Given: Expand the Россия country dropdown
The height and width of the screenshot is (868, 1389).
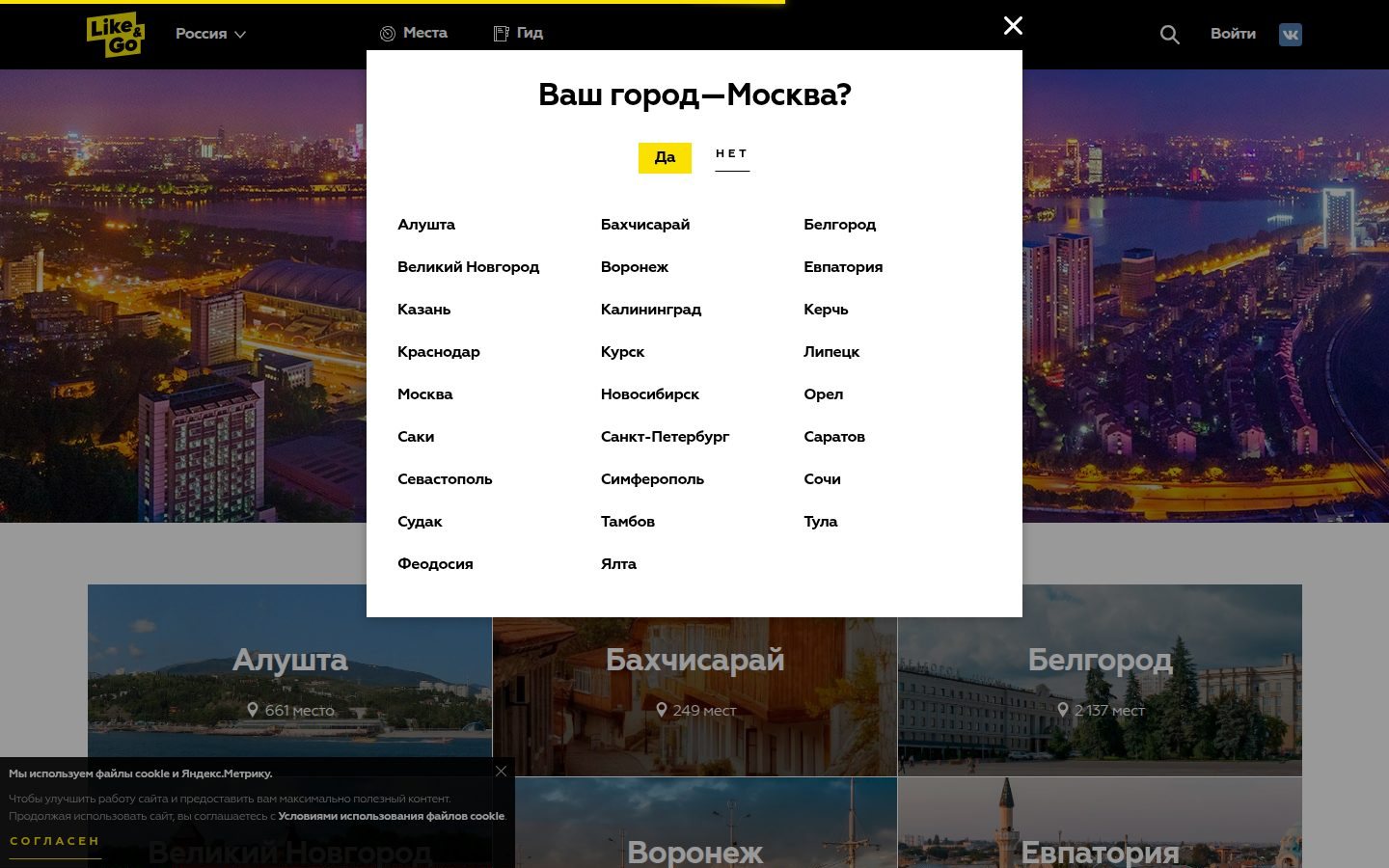Looking at the screenshot, I should click(210, 34).
